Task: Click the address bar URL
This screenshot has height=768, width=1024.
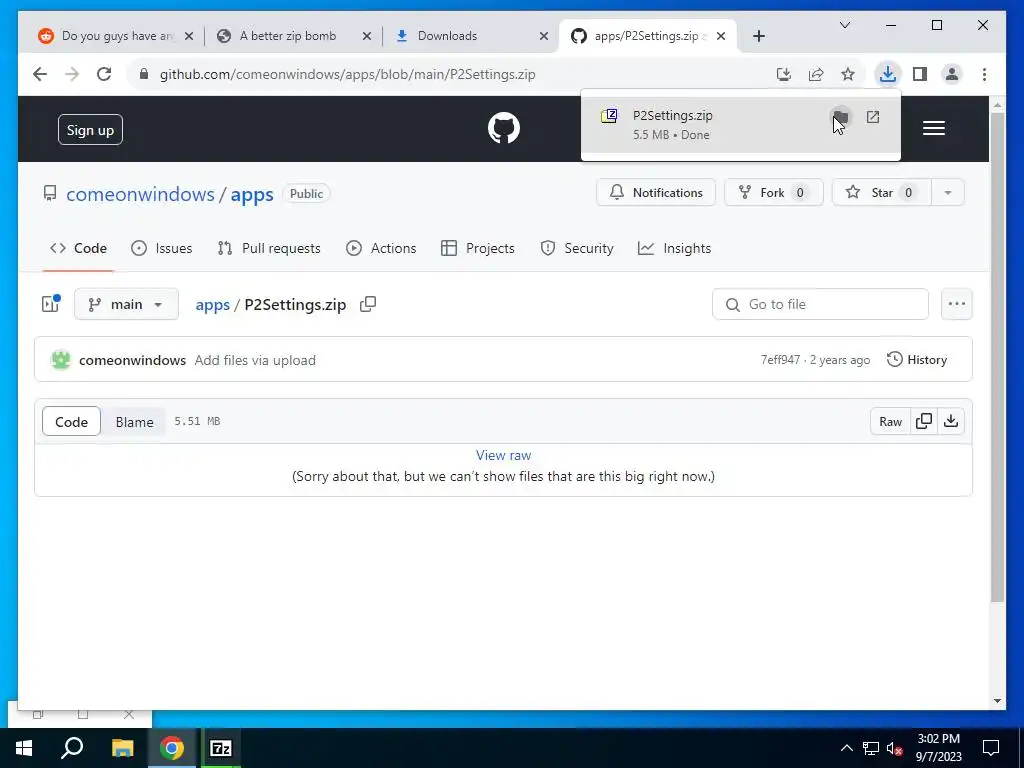Action: (x=347, y=74)
